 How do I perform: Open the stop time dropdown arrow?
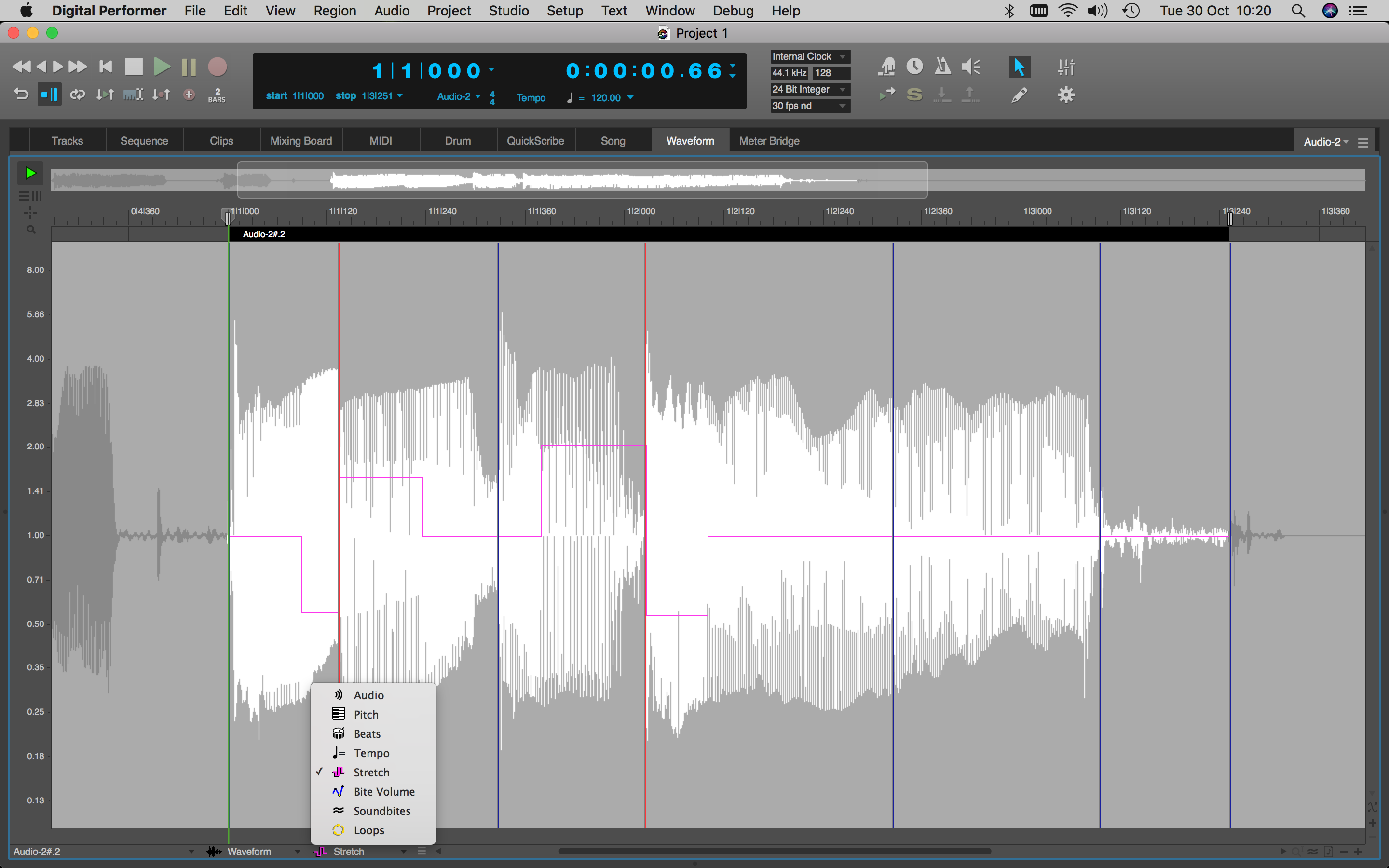point(400,95)
